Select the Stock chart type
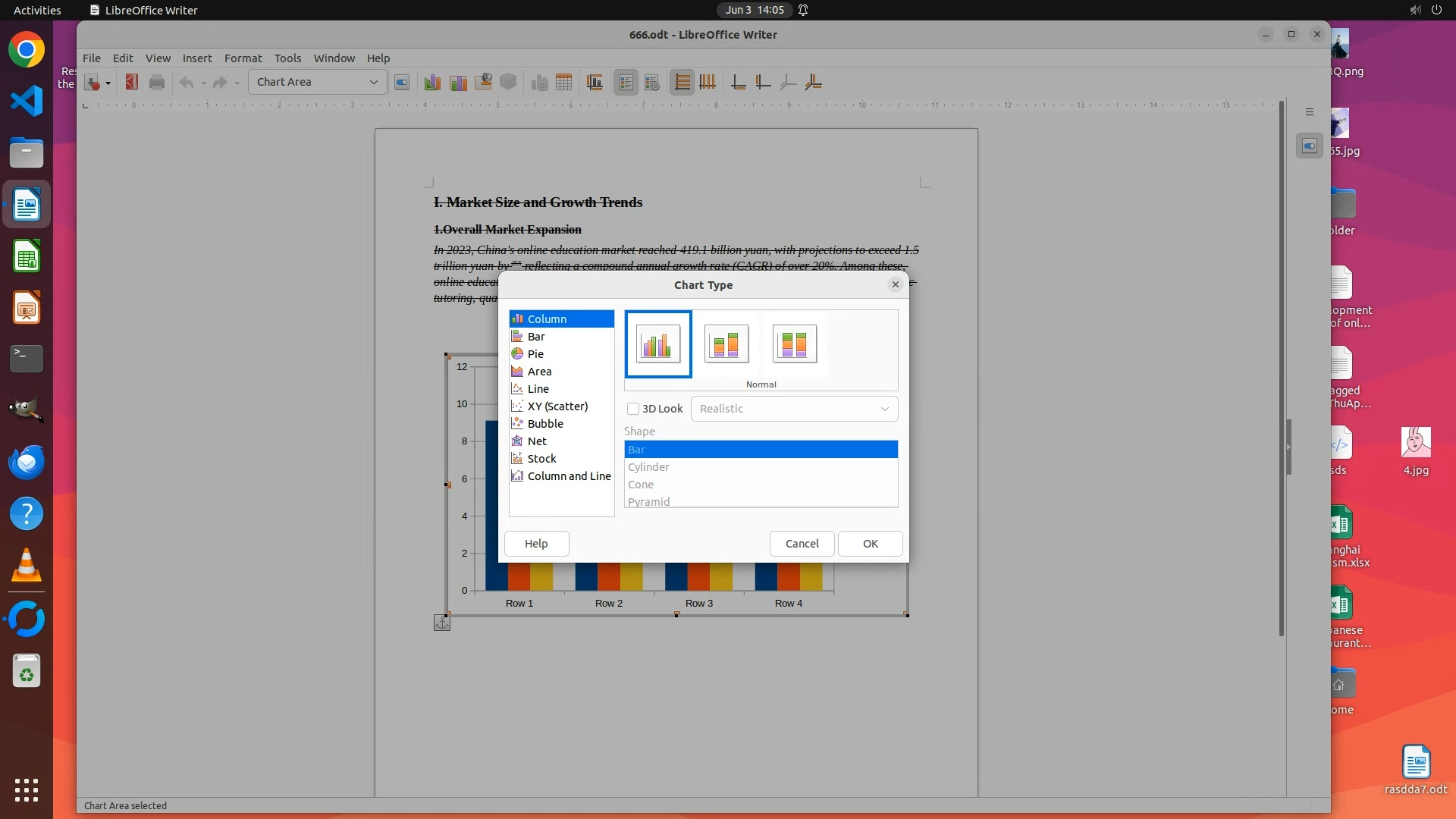The height and width of the screenshot is (819, 1456). click(541, 459)
